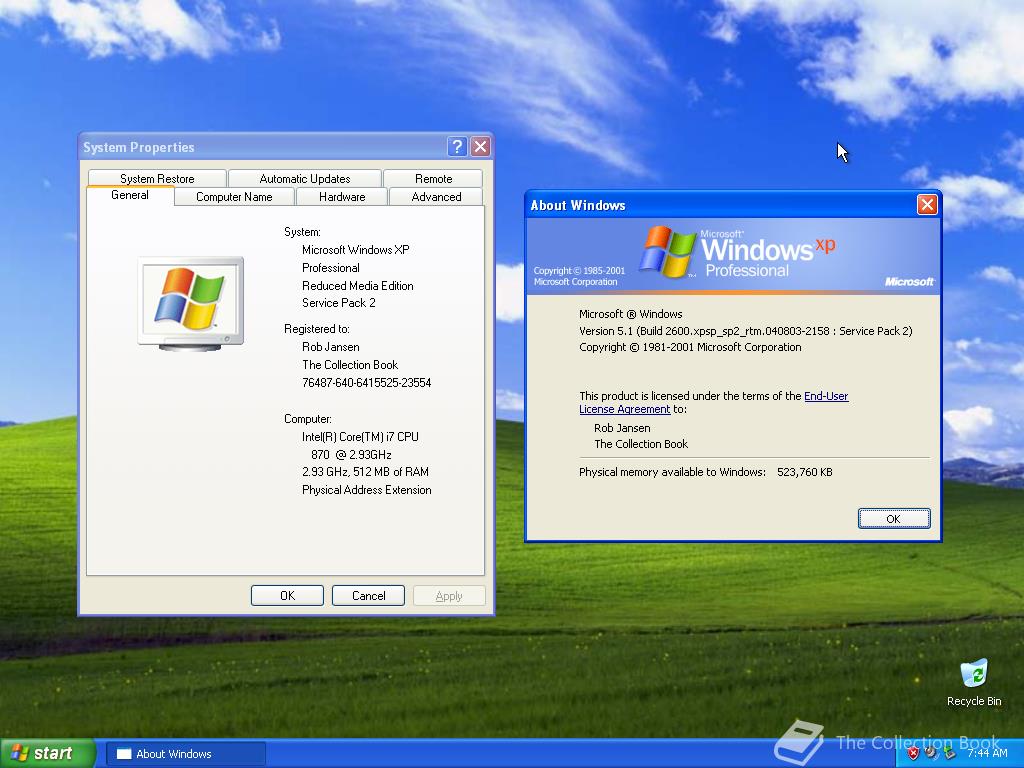The width and height of the screenshot is (1024, 768).
Task: Click 'Copyright © 1981-2001 Microsoft Corporation' line
Action: (690, 347)
